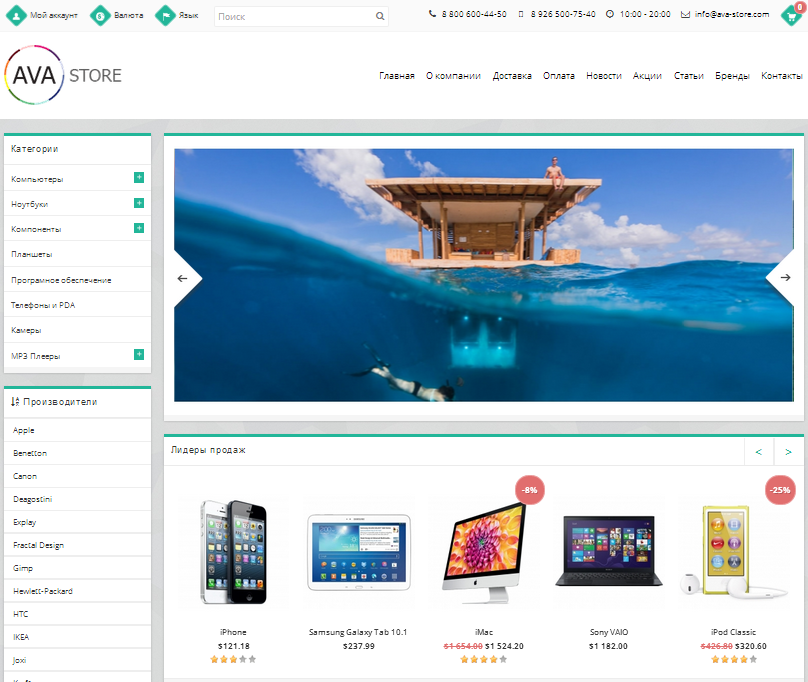808x682 pixels.
Task: Select HTC manufacturer
Action: [21, 614]
